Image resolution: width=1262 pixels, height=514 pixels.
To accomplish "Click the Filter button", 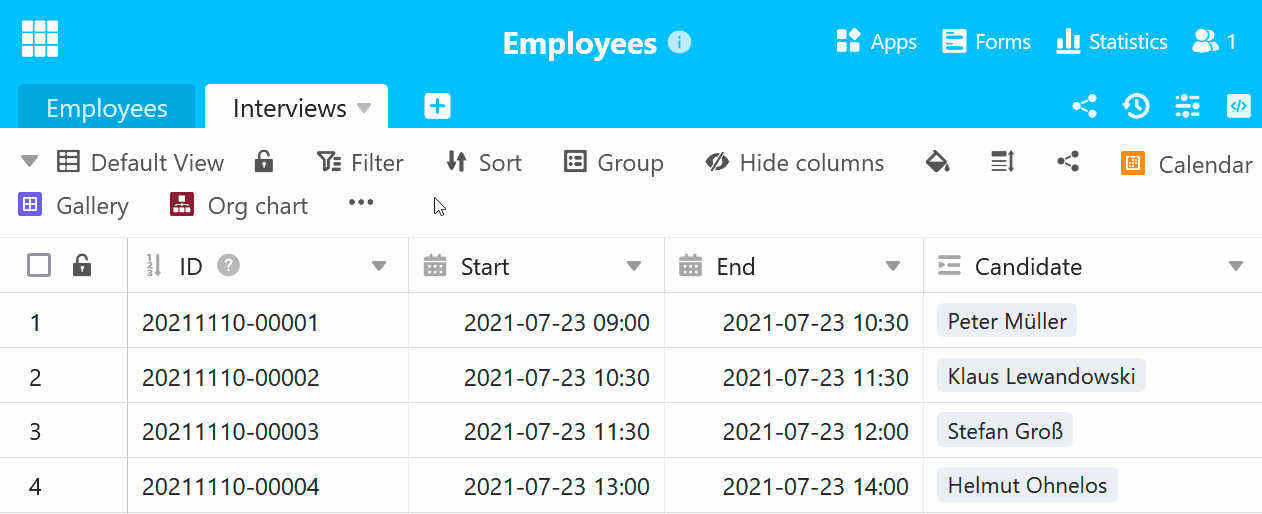I will [360, 163].
